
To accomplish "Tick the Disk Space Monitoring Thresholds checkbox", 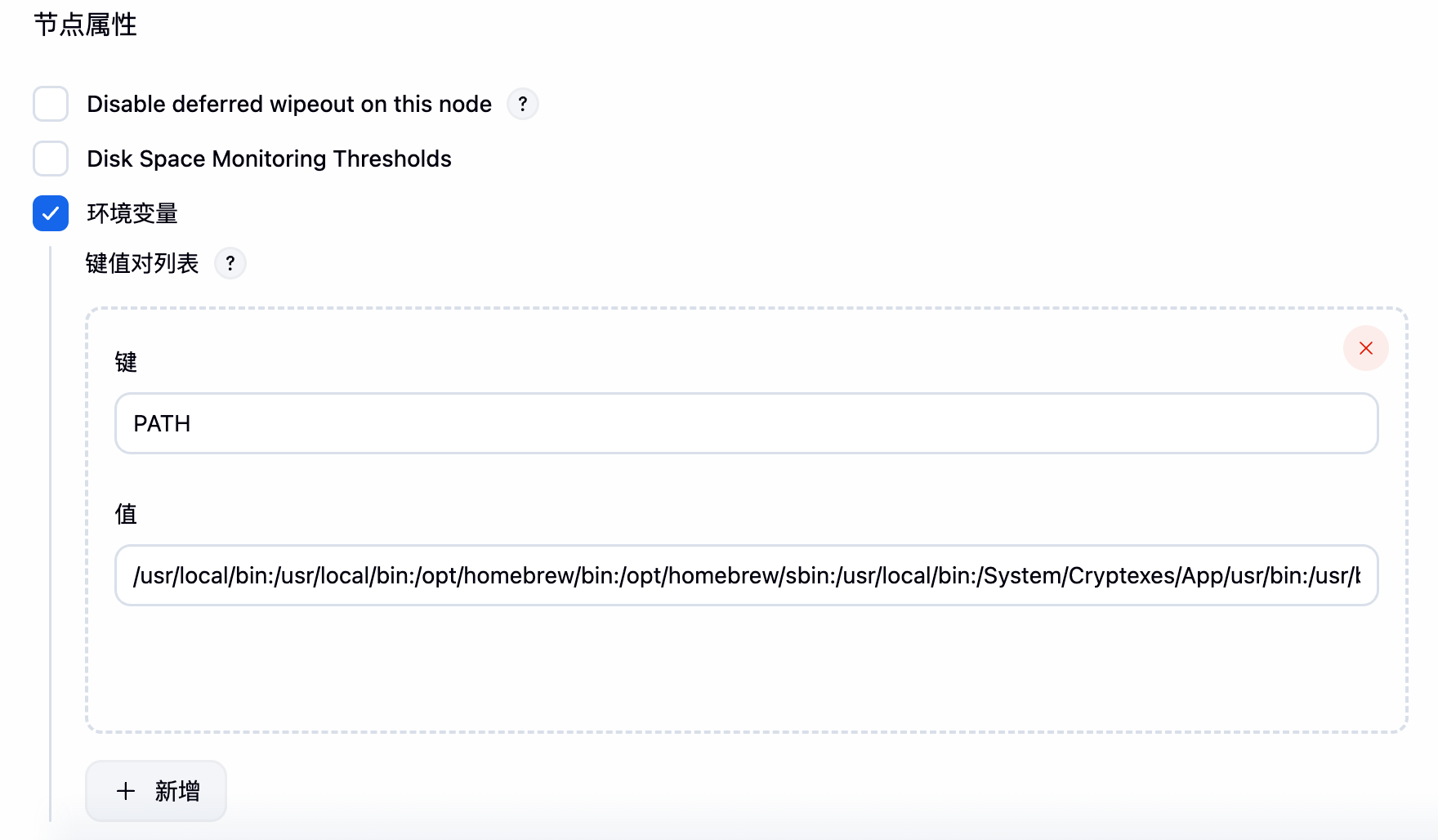I will pos(51,159).
